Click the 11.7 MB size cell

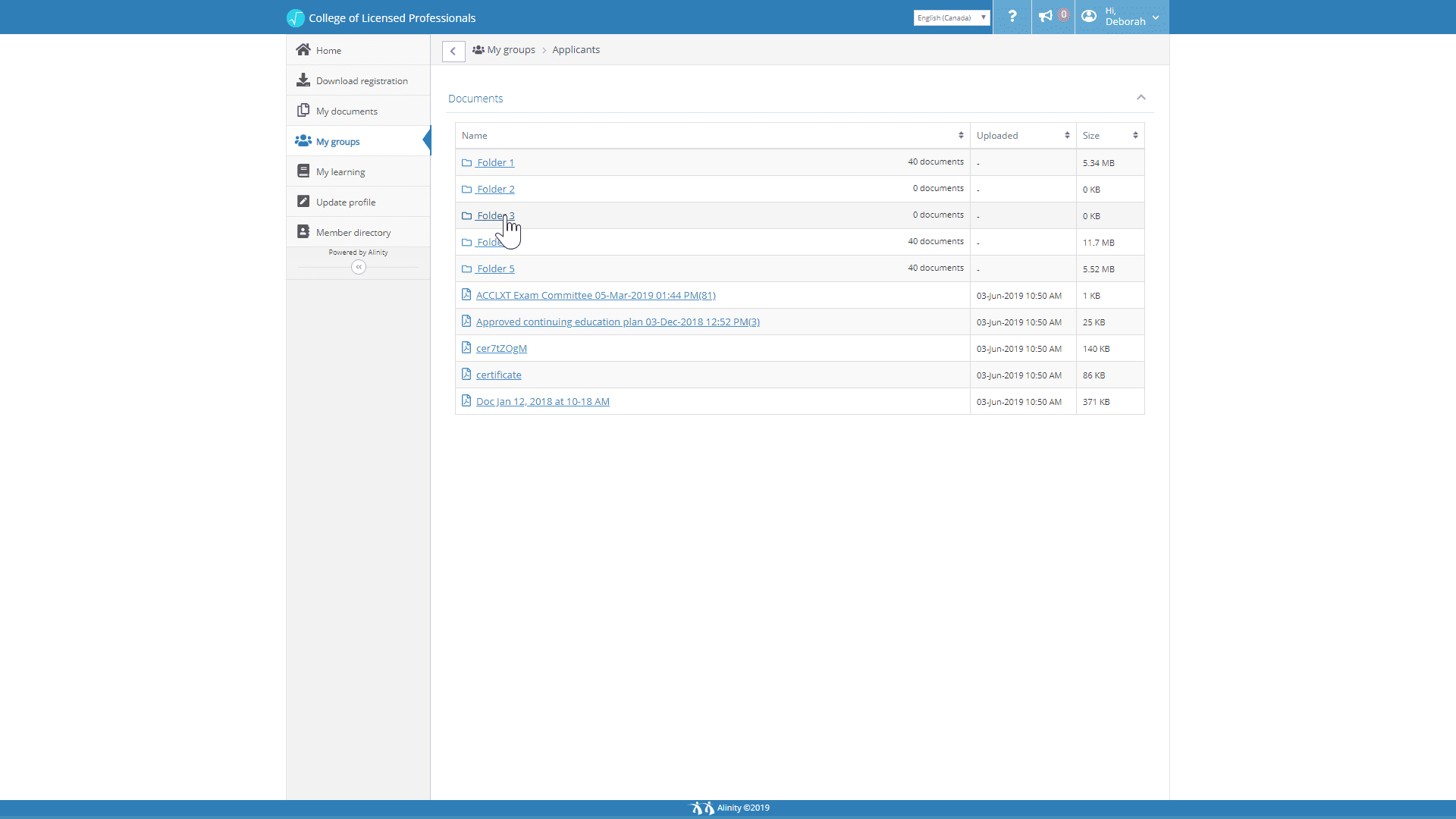point(1110,242)
